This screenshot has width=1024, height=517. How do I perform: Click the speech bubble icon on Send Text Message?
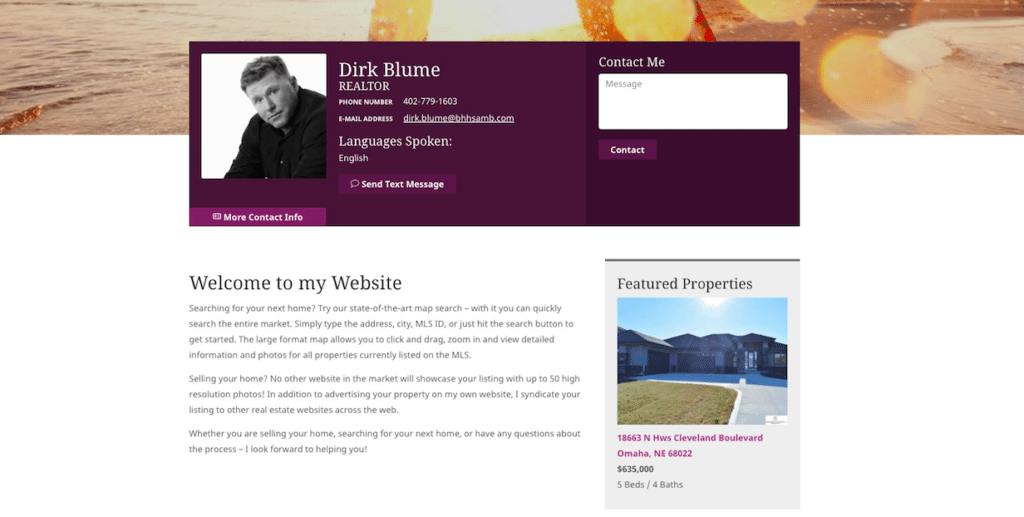click(x=355, y=183)
